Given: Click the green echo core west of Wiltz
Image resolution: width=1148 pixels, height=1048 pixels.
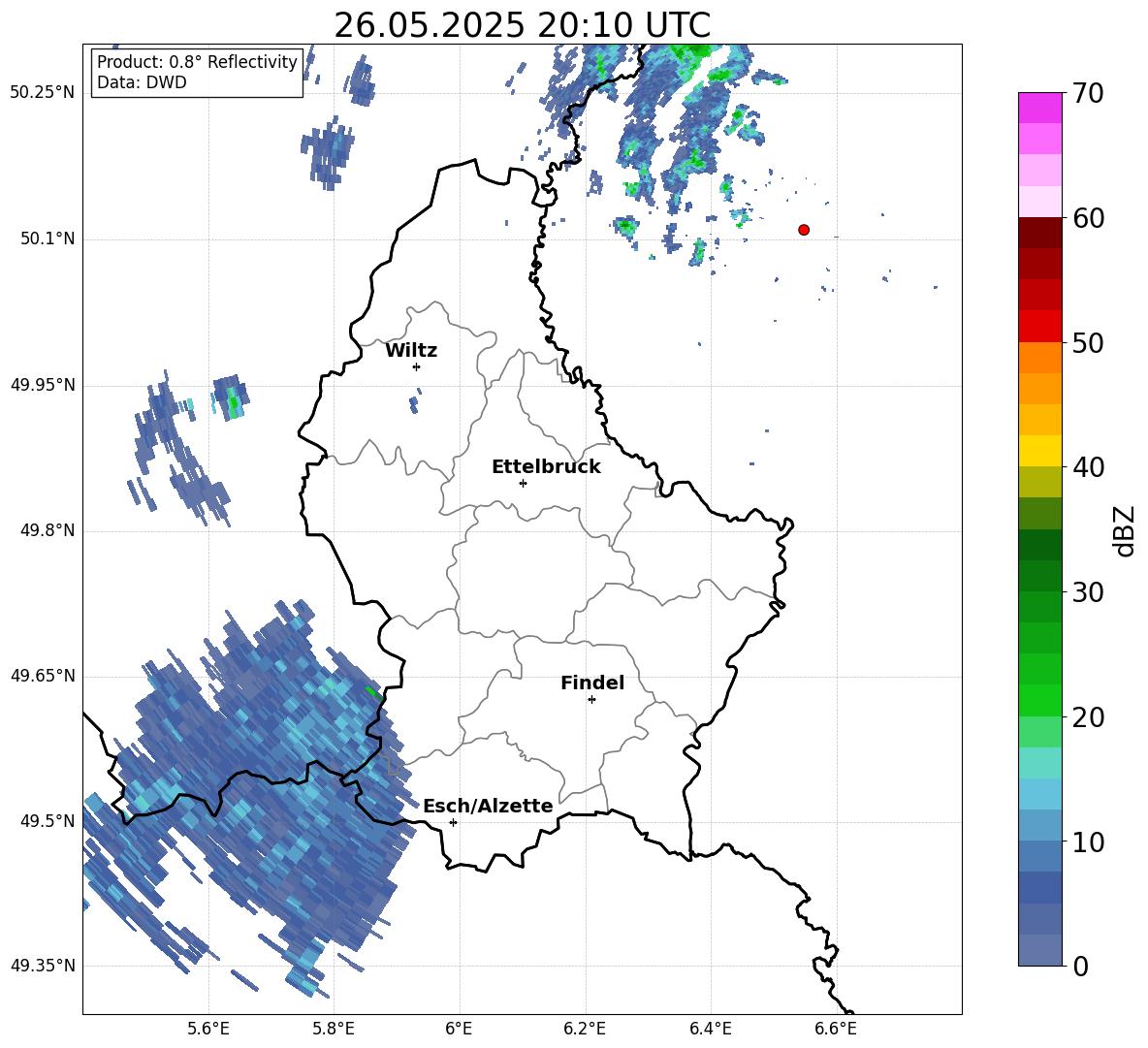Looking at the screenshot, I should (234, 401).
